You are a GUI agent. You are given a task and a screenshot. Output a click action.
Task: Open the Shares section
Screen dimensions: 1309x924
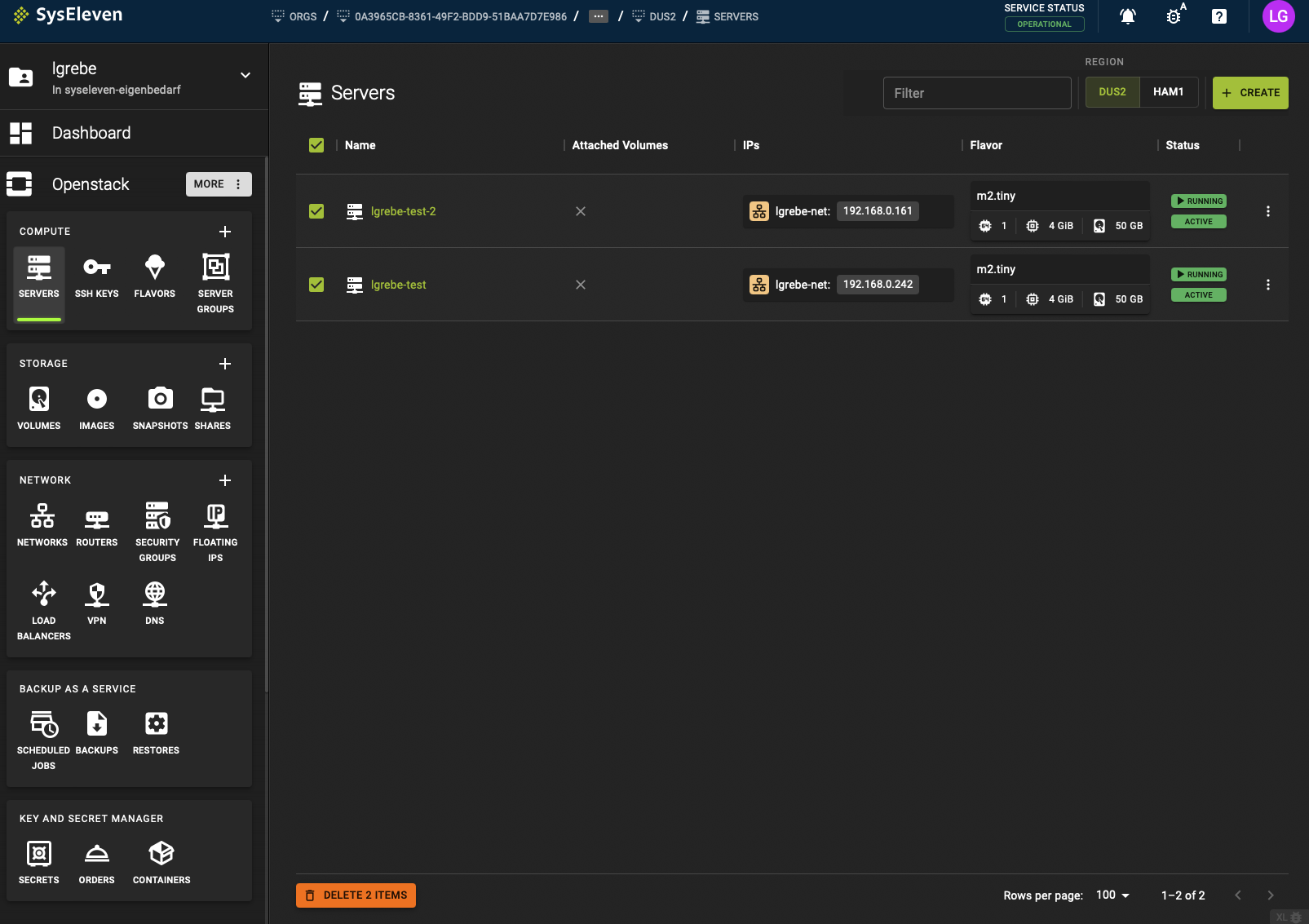pos(213,409)
